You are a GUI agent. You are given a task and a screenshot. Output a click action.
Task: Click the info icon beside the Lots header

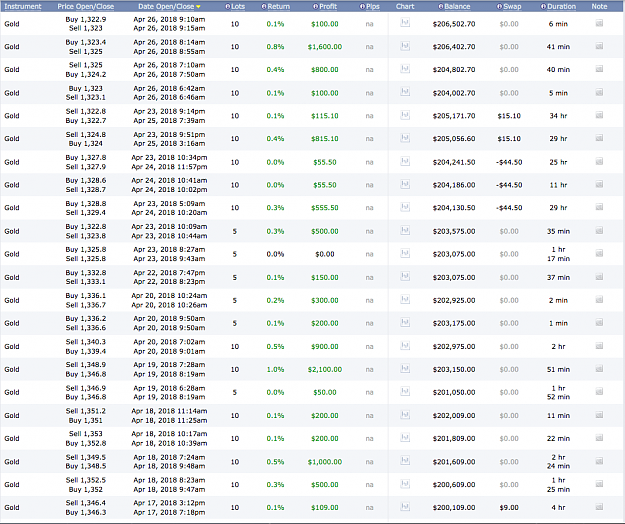point(228,6)
